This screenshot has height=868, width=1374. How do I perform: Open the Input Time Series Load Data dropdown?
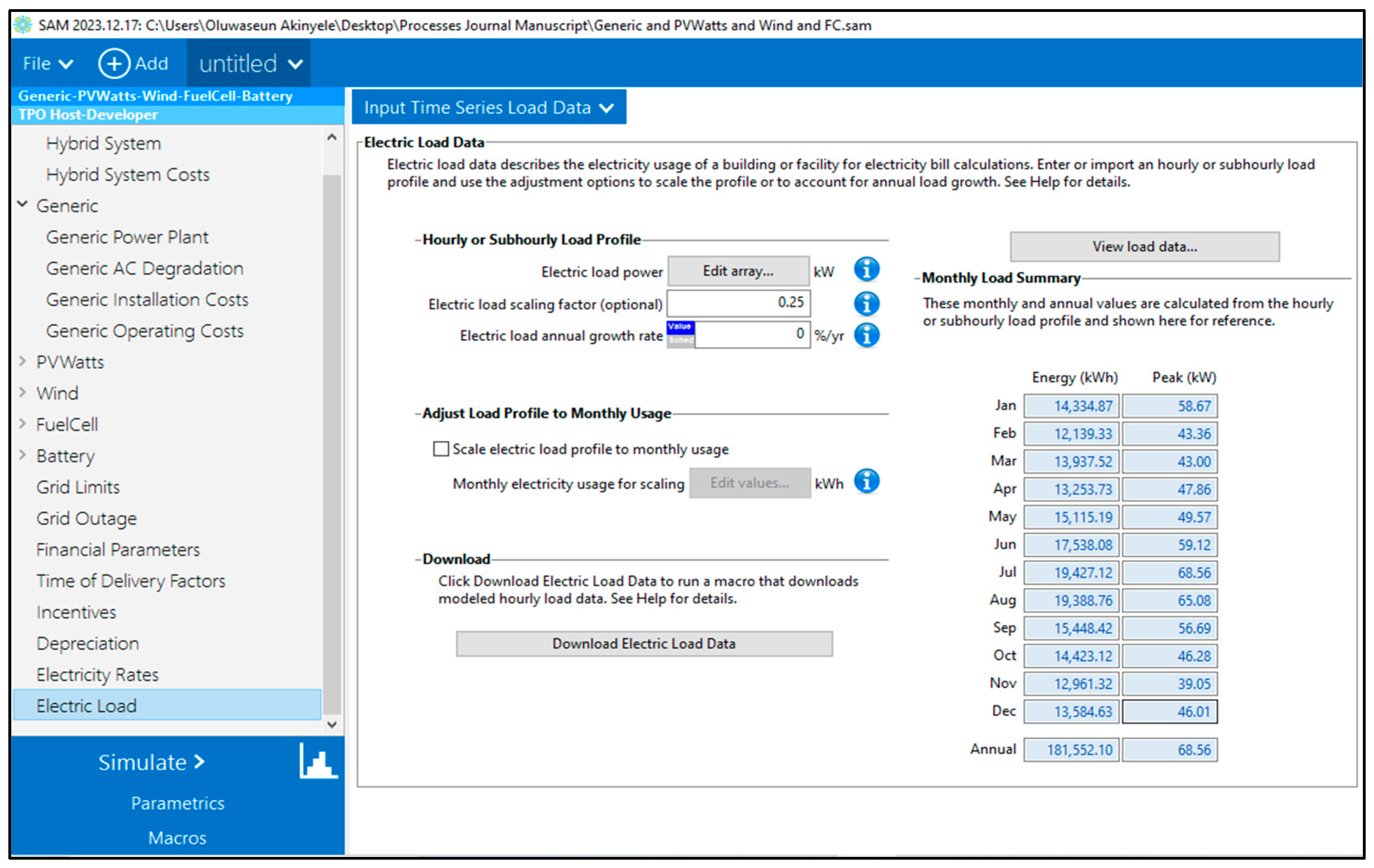[489, 107]
